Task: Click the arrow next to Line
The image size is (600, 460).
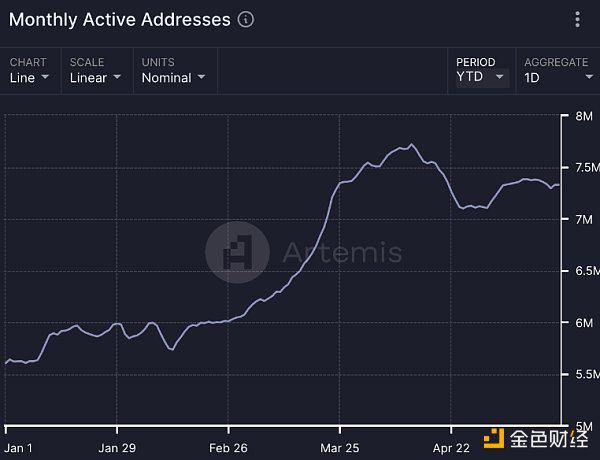Action: [x=45, y=77]
